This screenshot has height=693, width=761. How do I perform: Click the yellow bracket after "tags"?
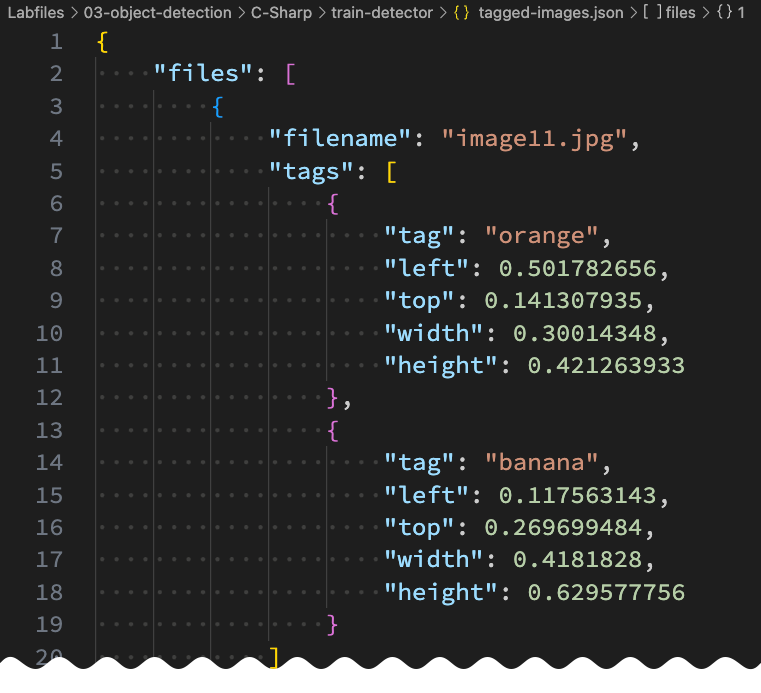(x=392, y=172)
